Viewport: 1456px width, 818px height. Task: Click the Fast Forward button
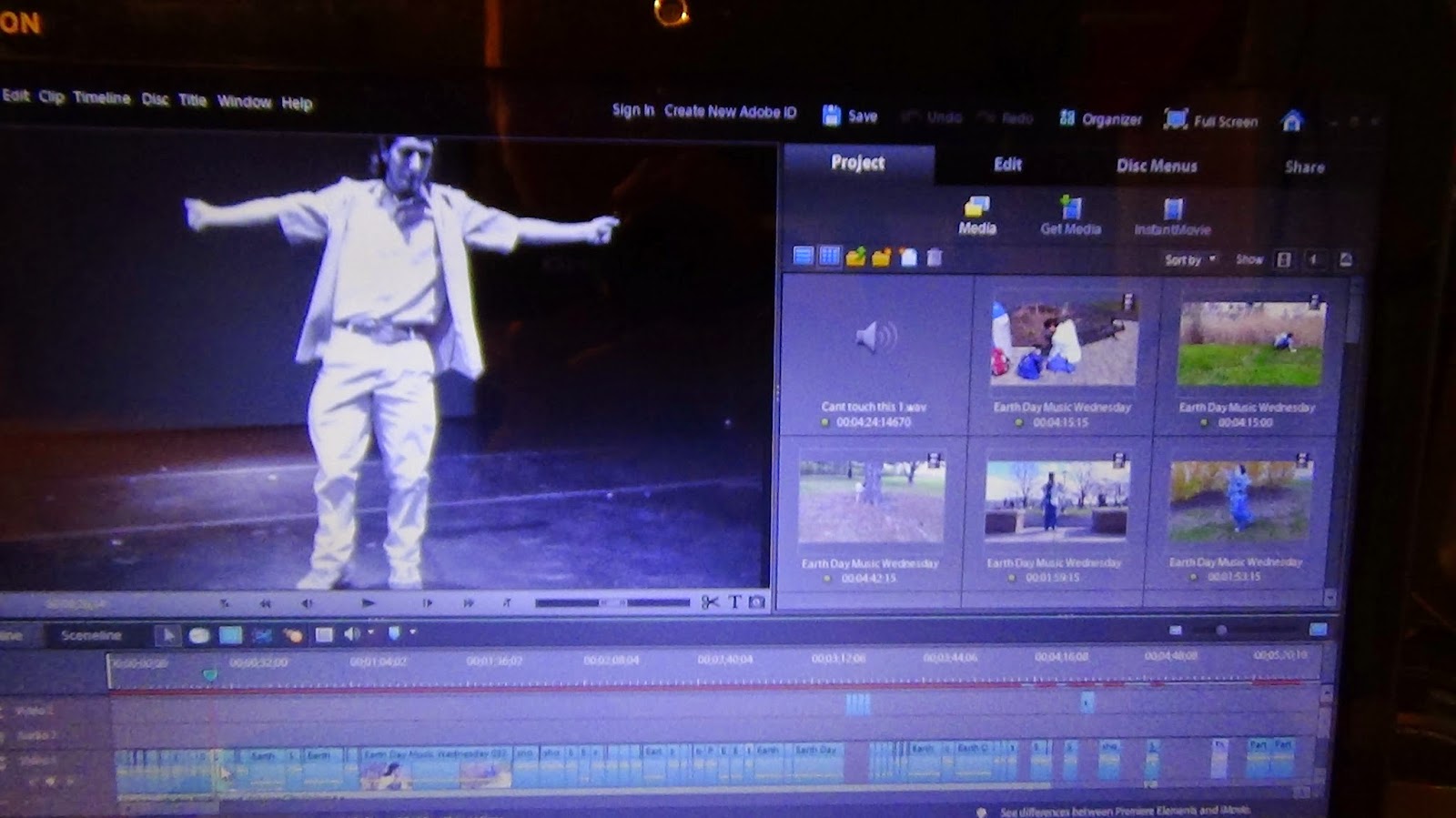(x=469, y=602)
